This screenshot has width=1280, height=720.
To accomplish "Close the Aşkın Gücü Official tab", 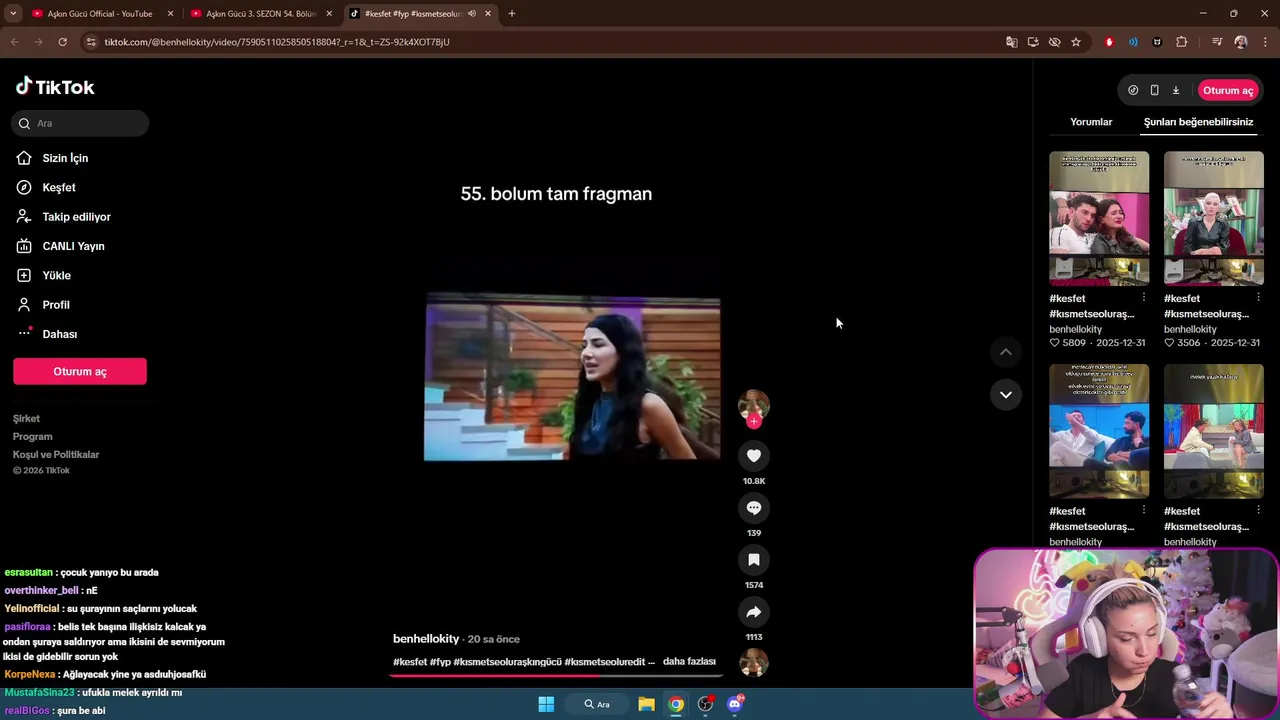I will coord(170,14).
